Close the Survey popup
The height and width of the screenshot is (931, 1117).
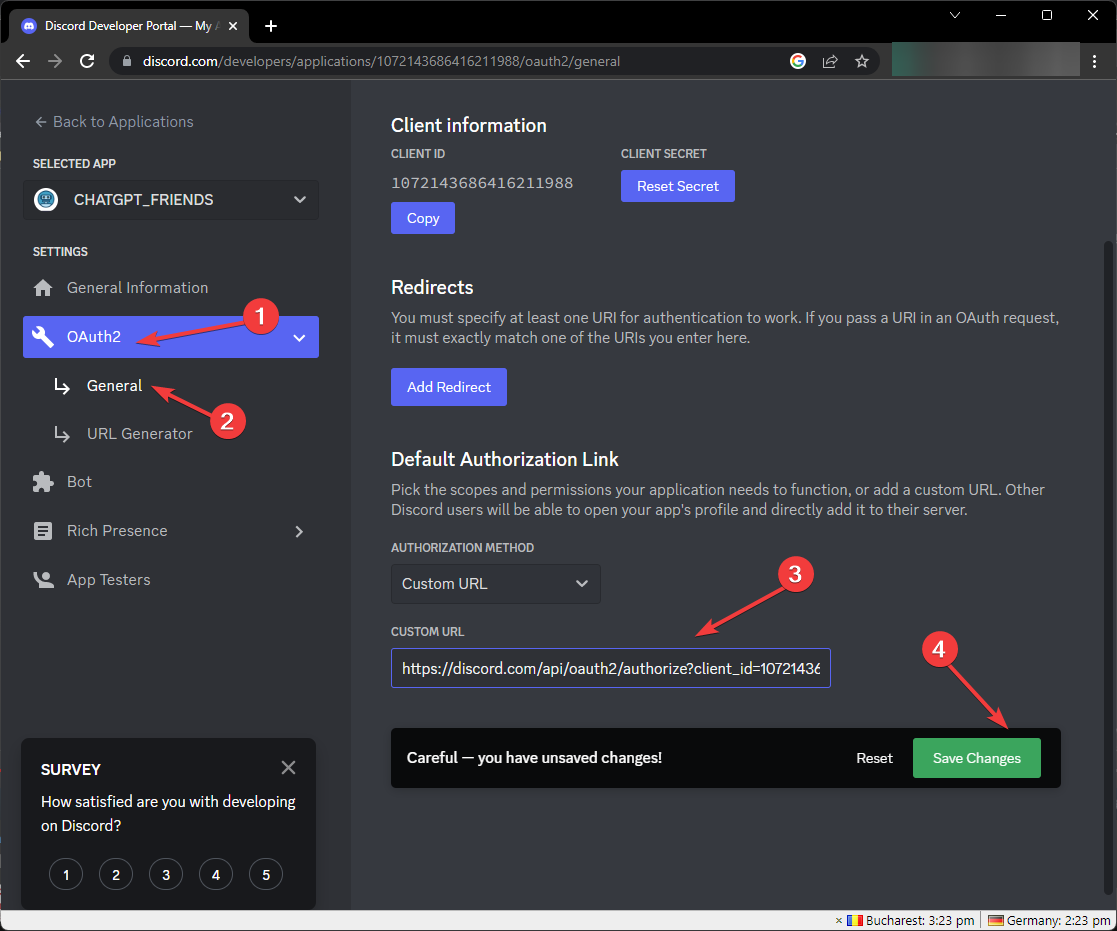point(289,767)
